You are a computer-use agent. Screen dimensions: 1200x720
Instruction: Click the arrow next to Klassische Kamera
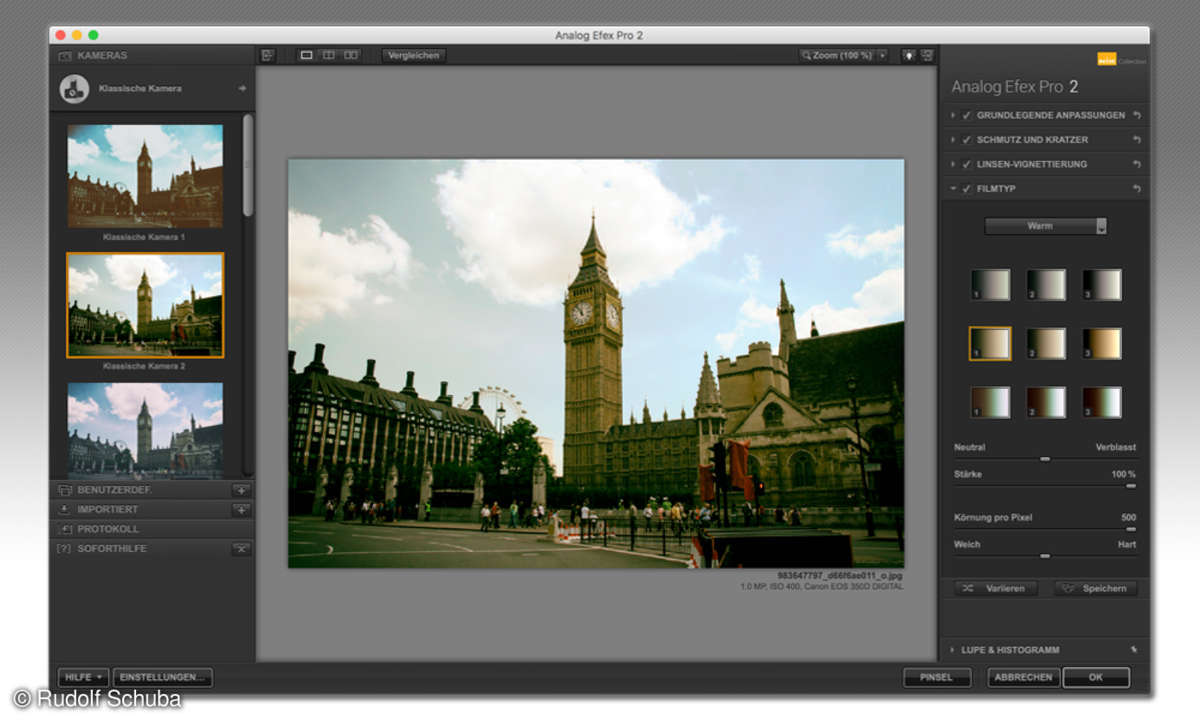[242, 88]
